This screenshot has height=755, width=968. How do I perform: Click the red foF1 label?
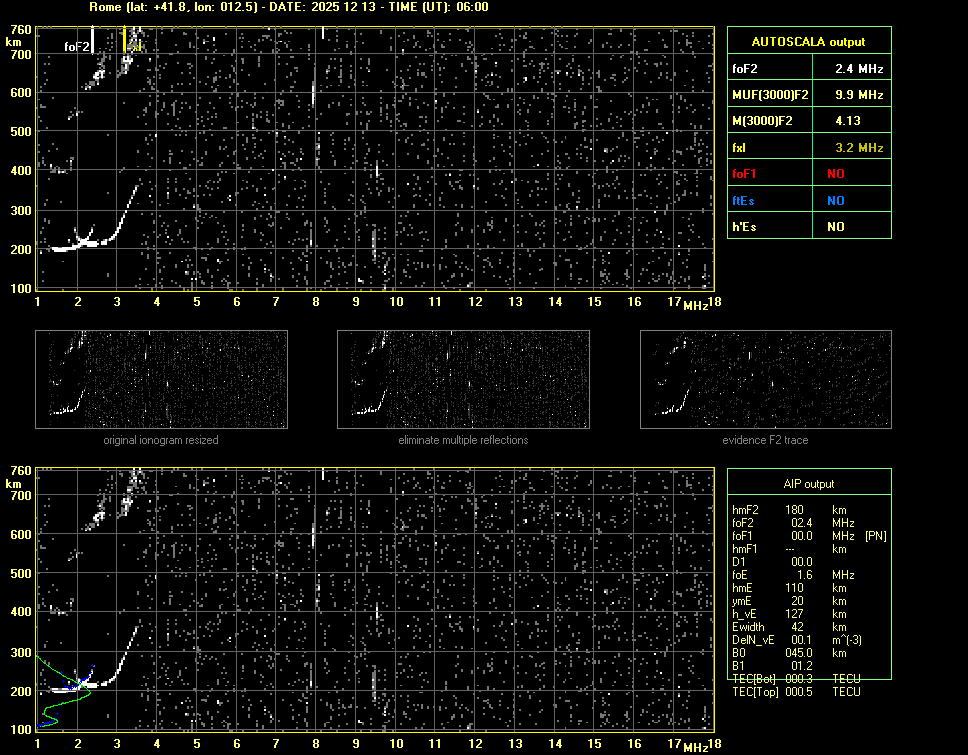(x=746, y=174)
